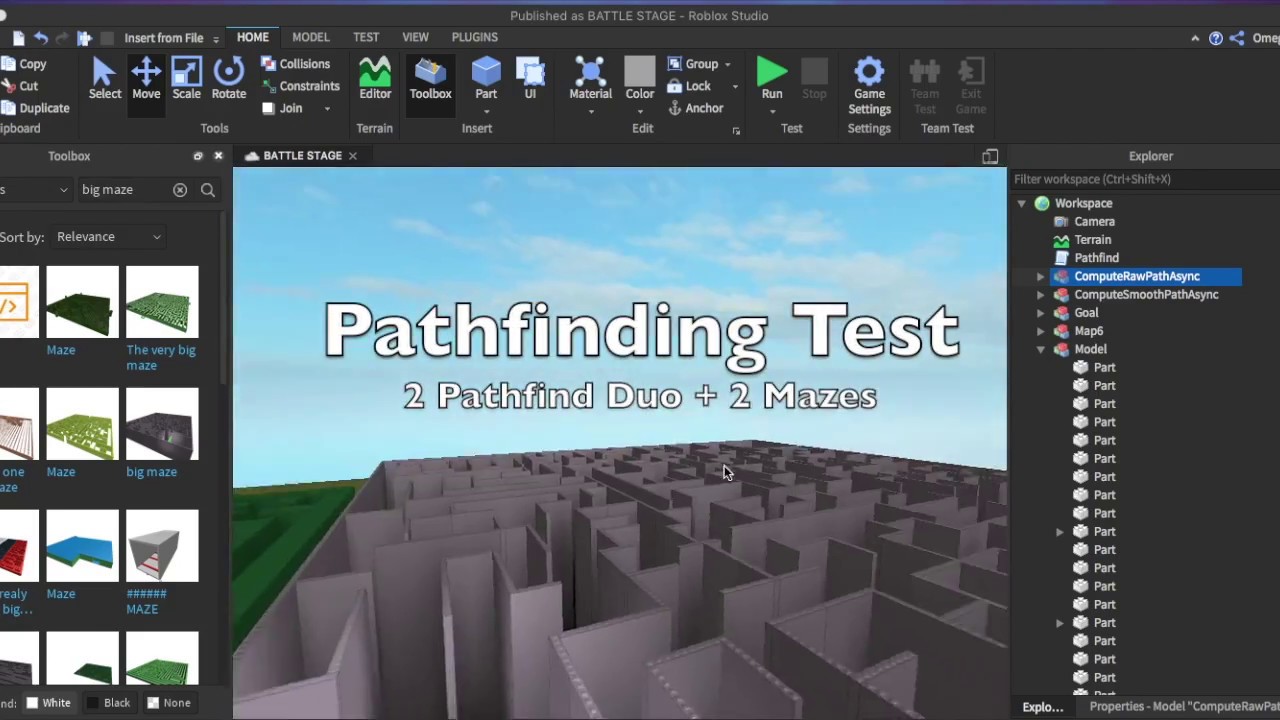
Task: Click the Undo arrow icon
Action: pyautogui.click(x=40, y=38)
